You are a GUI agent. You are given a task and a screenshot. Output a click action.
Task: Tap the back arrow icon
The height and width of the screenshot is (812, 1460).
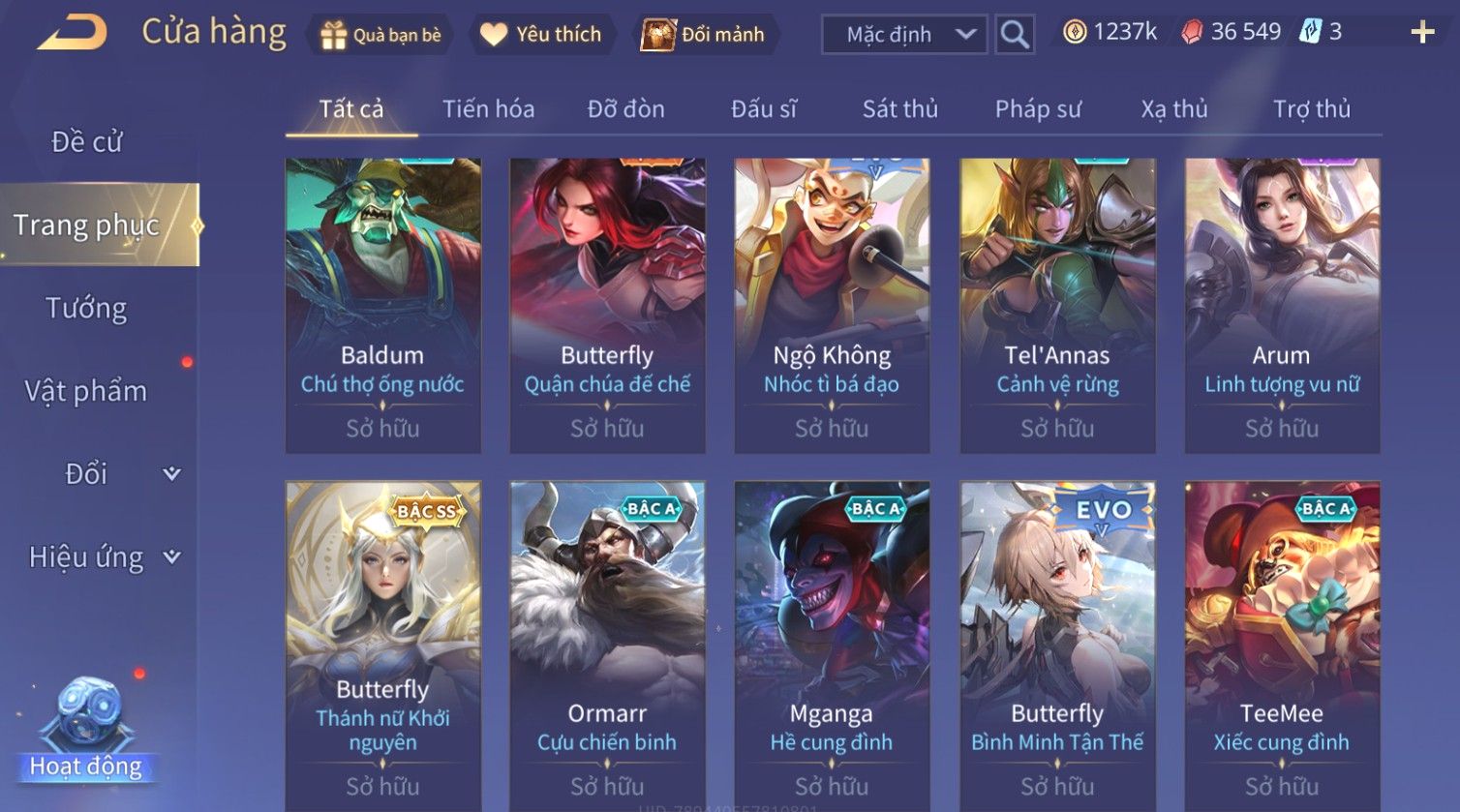pos(72,33)
